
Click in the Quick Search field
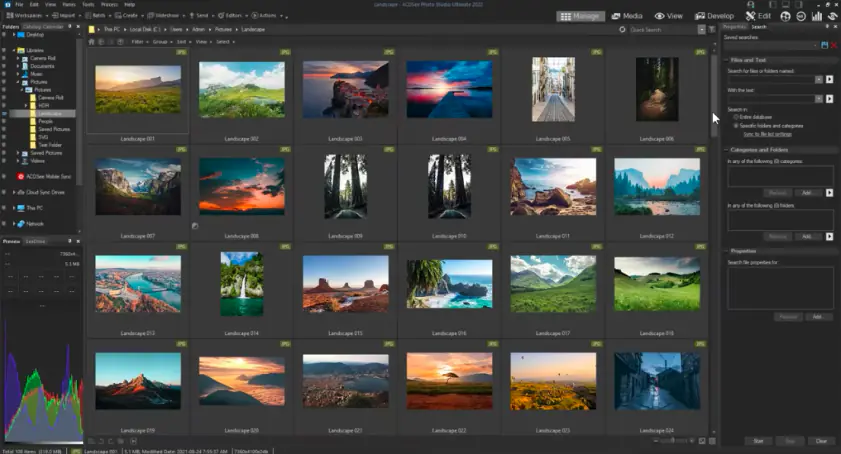coord(662,30)
